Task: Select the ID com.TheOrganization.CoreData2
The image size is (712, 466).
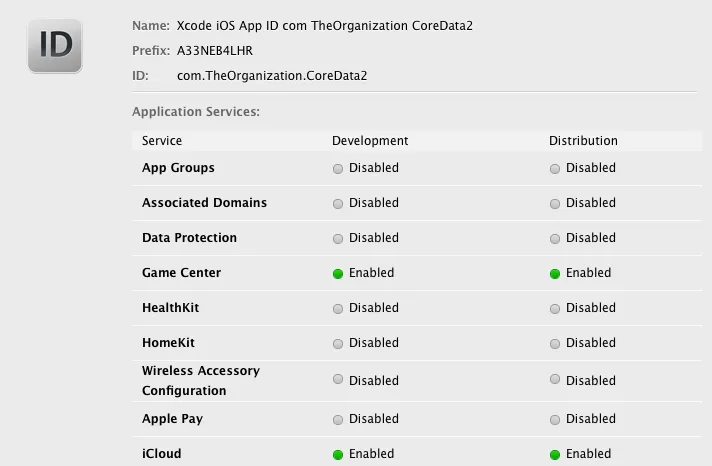Action: click(272, 76)
